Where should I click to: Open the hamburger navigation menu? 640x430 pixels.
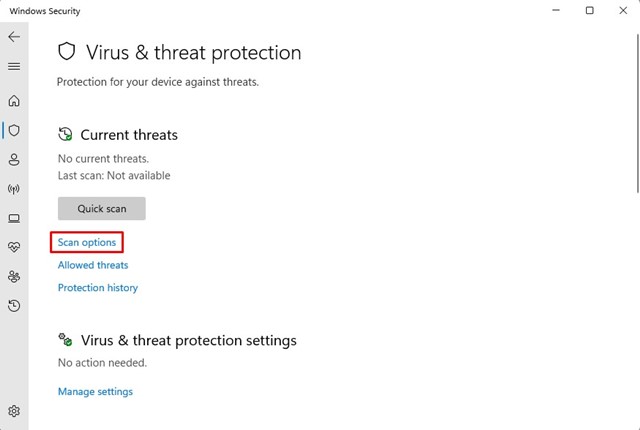[x=14, y=67]
